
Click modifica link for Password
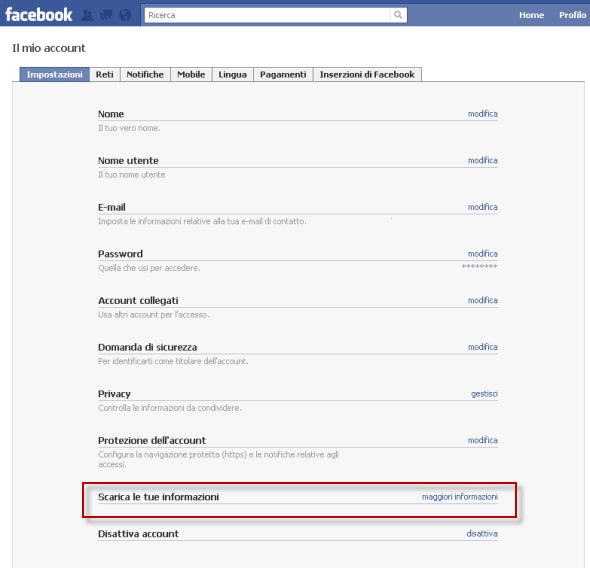click(x=482, y=254)
